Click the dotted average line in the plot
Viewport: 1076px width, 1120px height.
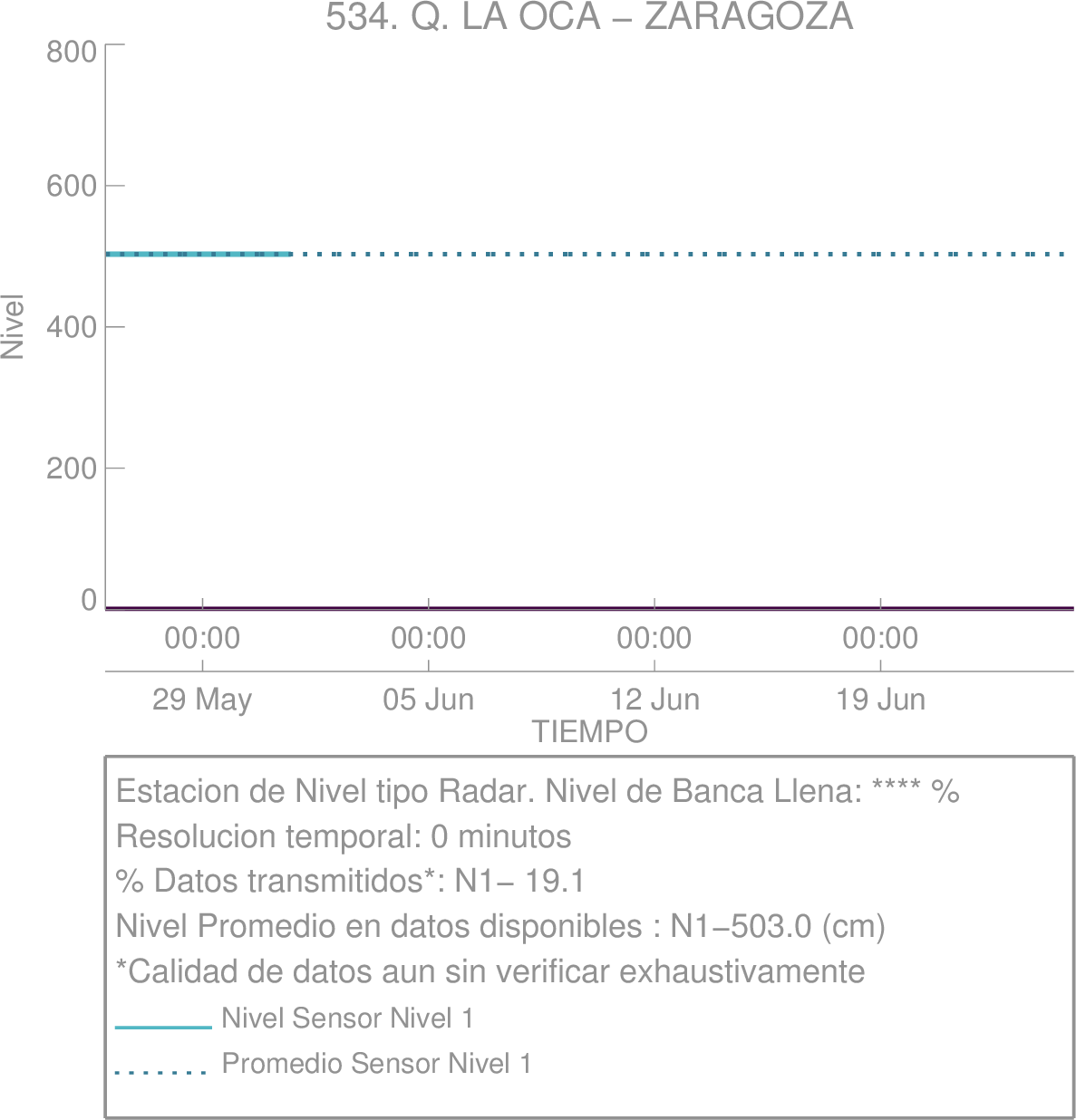point(680,254)
